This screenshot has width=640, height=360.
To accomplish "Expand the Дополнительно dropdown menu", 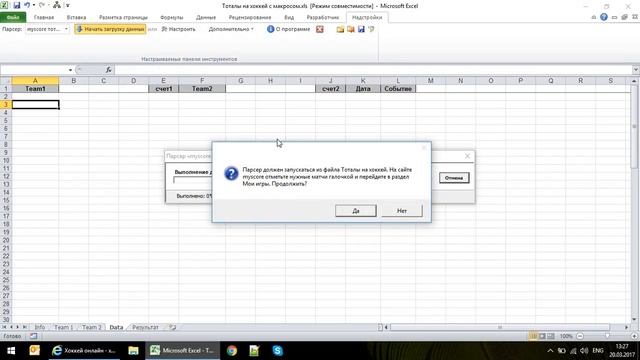I will click(x=231, y=29).
